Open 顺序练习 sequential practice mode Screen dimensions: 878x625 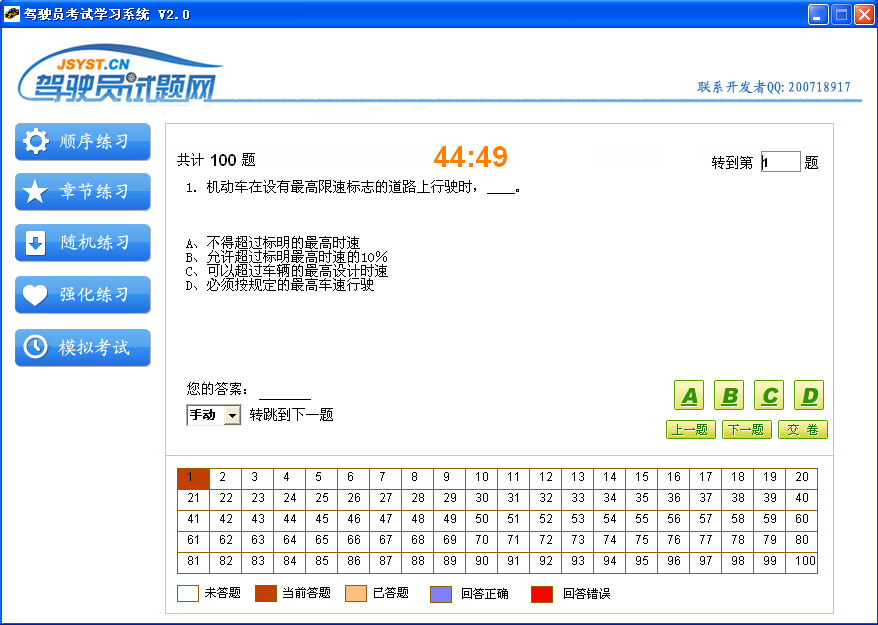point(83,142)
